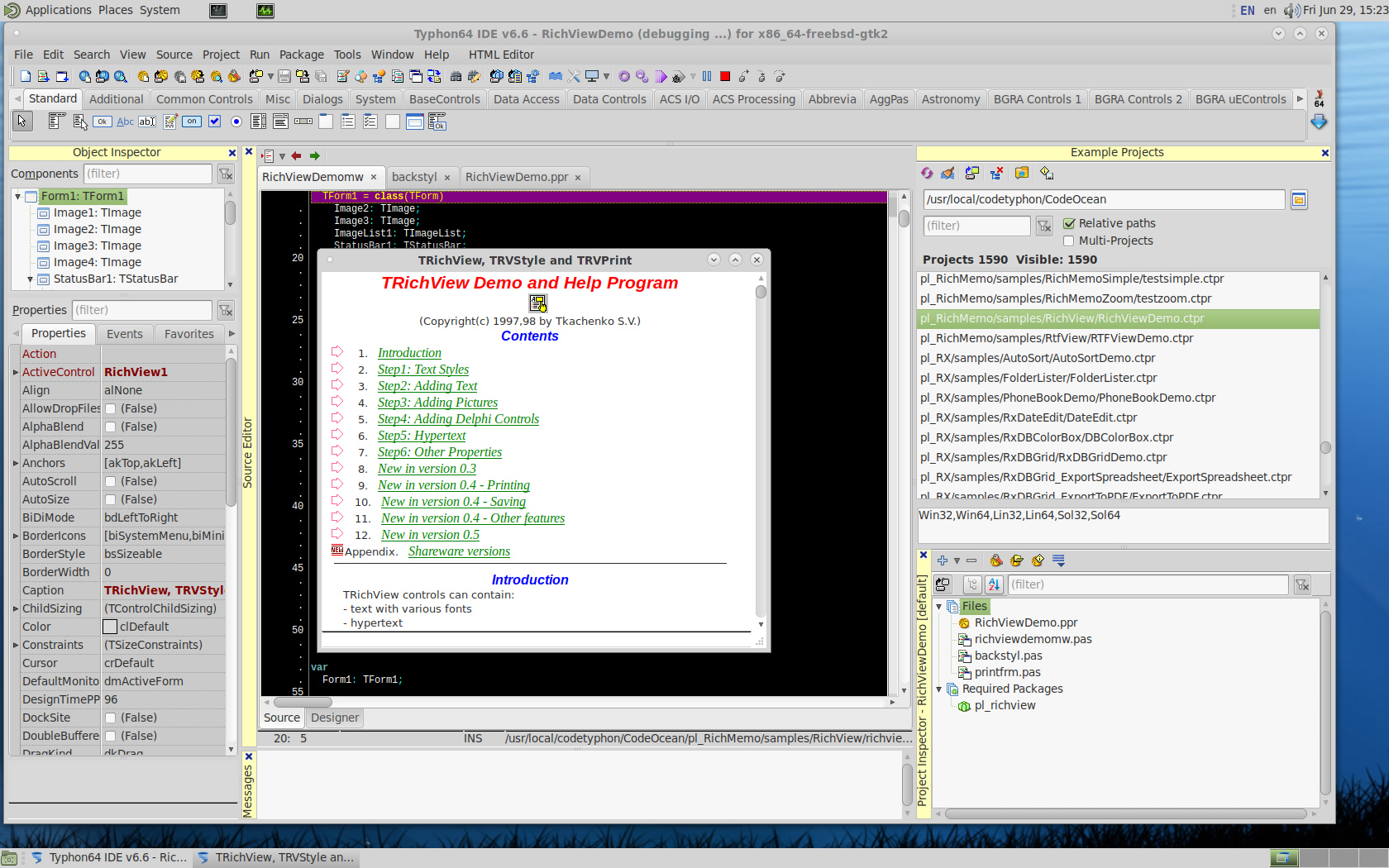
Task: Select the TCheckBox component in palette
Action: pyautogui.click(x=214, y=122)
